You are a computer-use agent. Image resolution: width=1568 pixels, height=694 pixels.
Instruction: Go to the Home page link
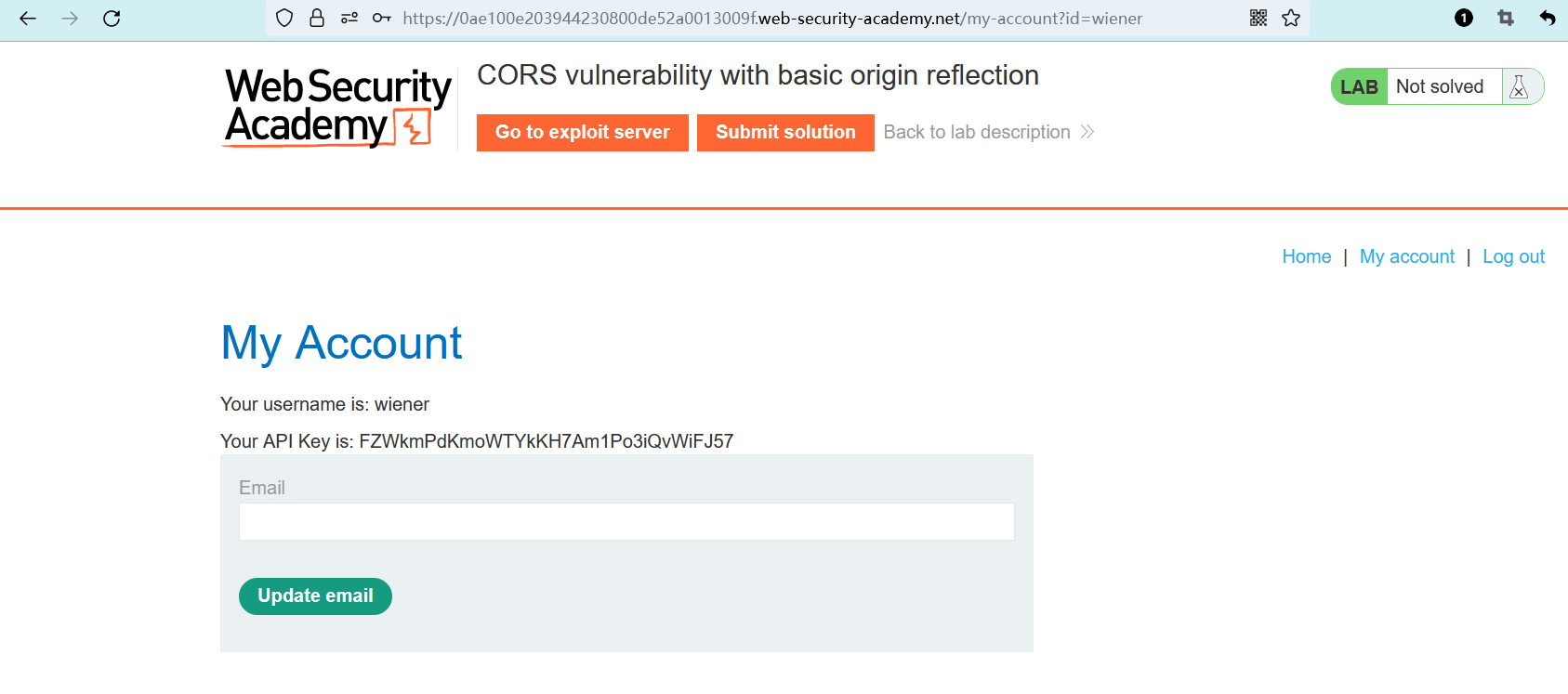coord(1306,256)
